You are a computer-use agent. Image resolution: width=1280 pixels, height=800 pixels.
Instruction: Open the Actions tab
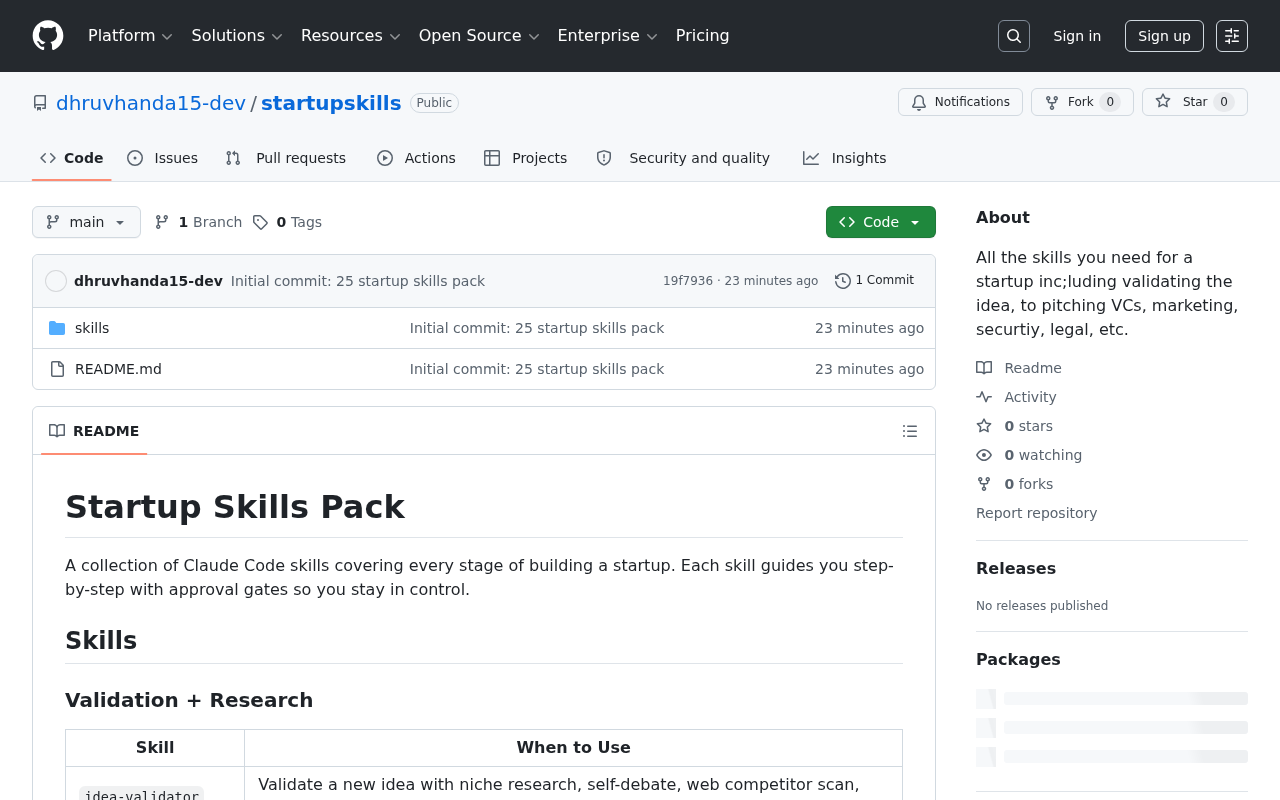(x=416, y=158)
